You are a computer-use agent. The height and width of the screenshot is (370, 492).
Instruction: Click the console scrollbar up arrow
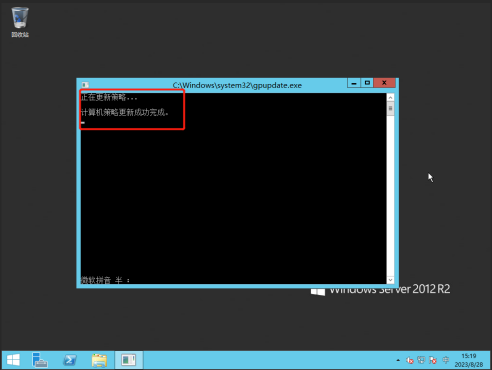[x=390, y=97]
